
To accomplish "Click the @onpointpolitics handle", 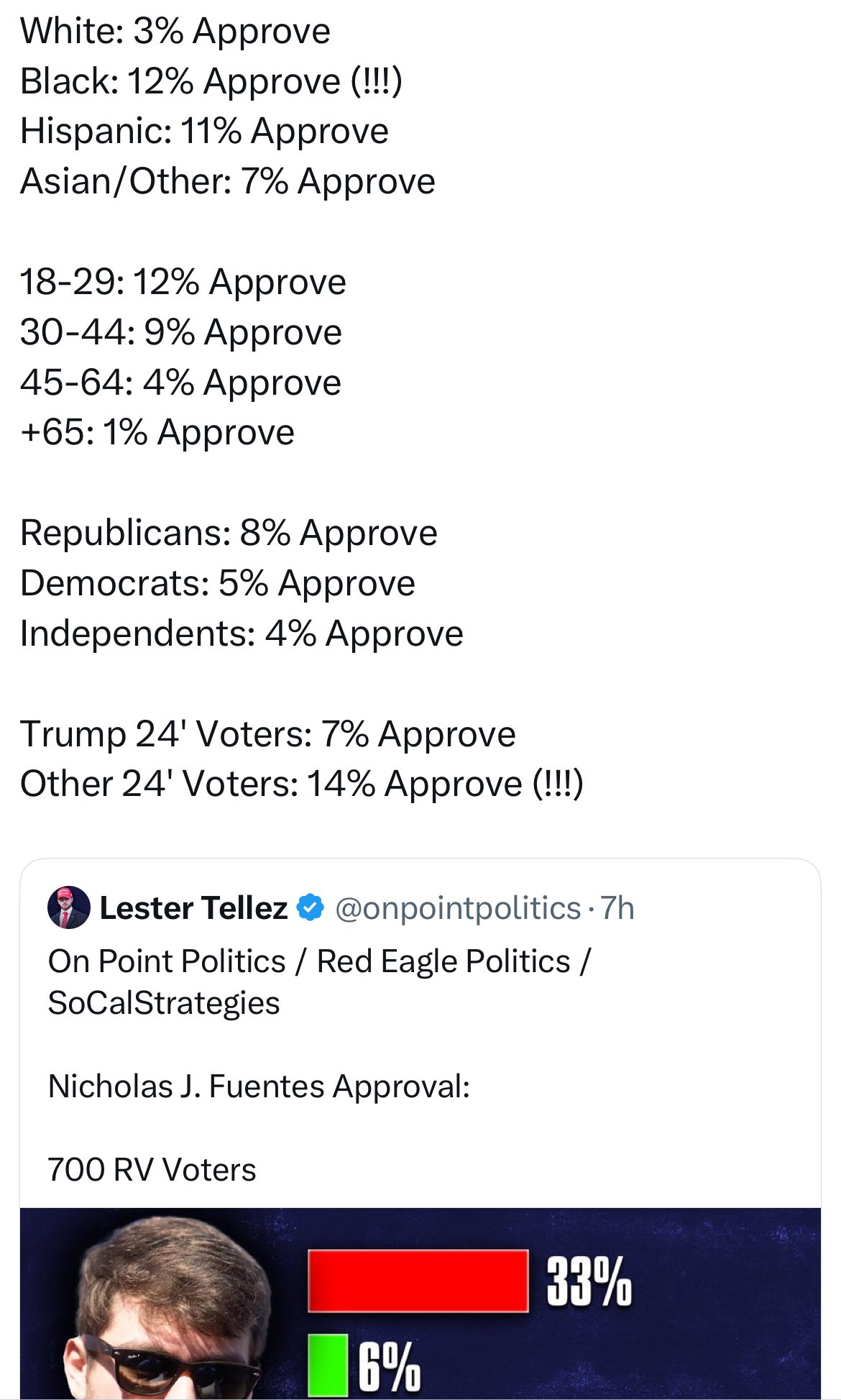I will point(458,908).
